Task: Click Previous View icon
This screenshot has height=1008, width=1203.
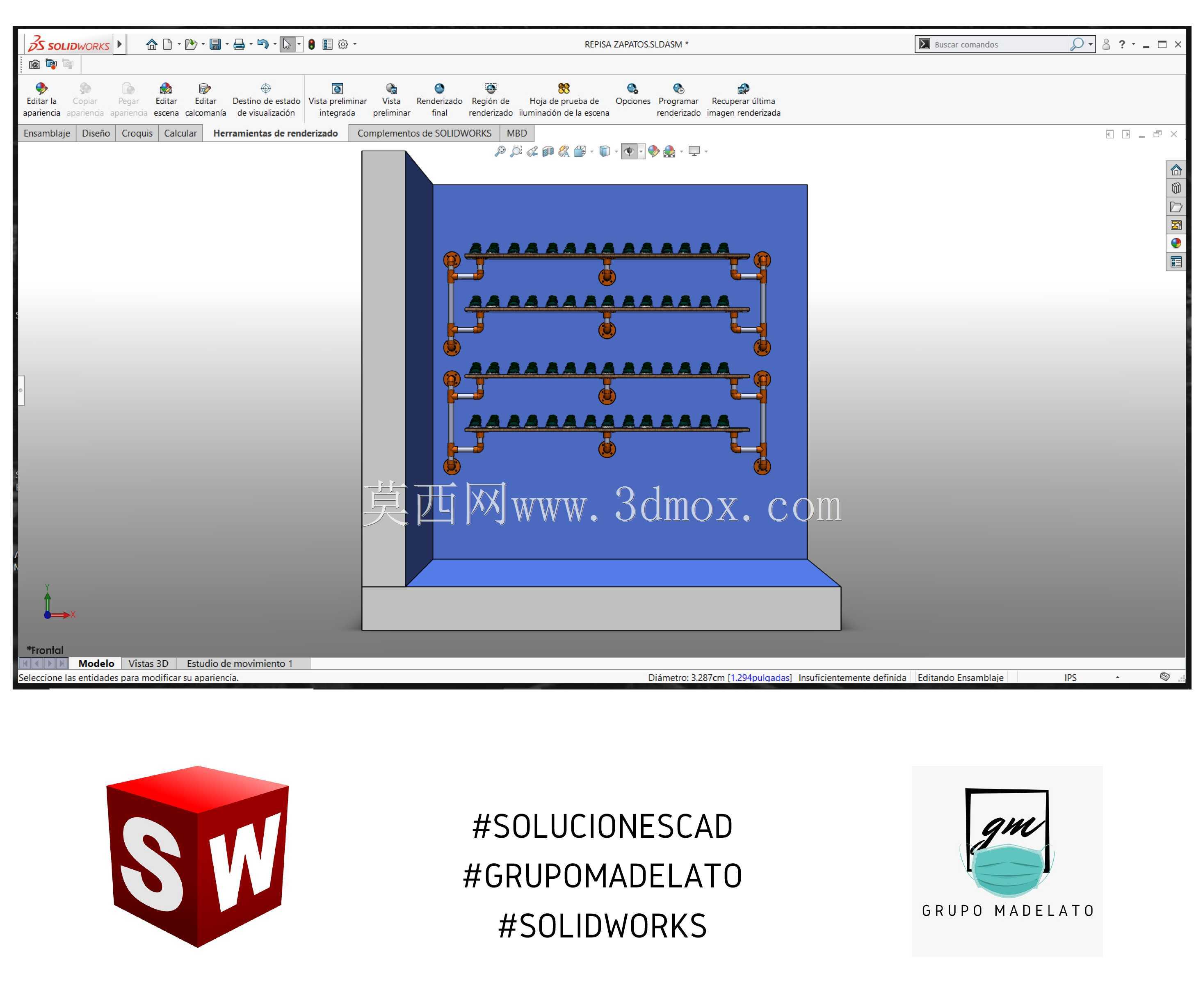Action: point(532,151)
